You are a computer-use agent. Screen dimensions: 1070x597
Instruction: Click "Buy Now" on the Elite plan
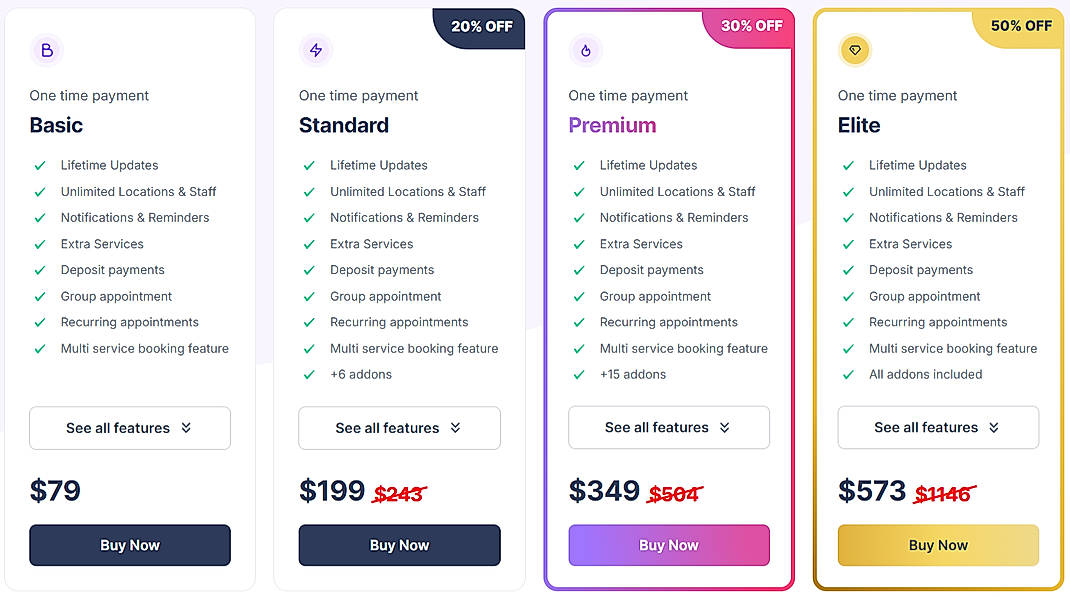coord(938,545)
